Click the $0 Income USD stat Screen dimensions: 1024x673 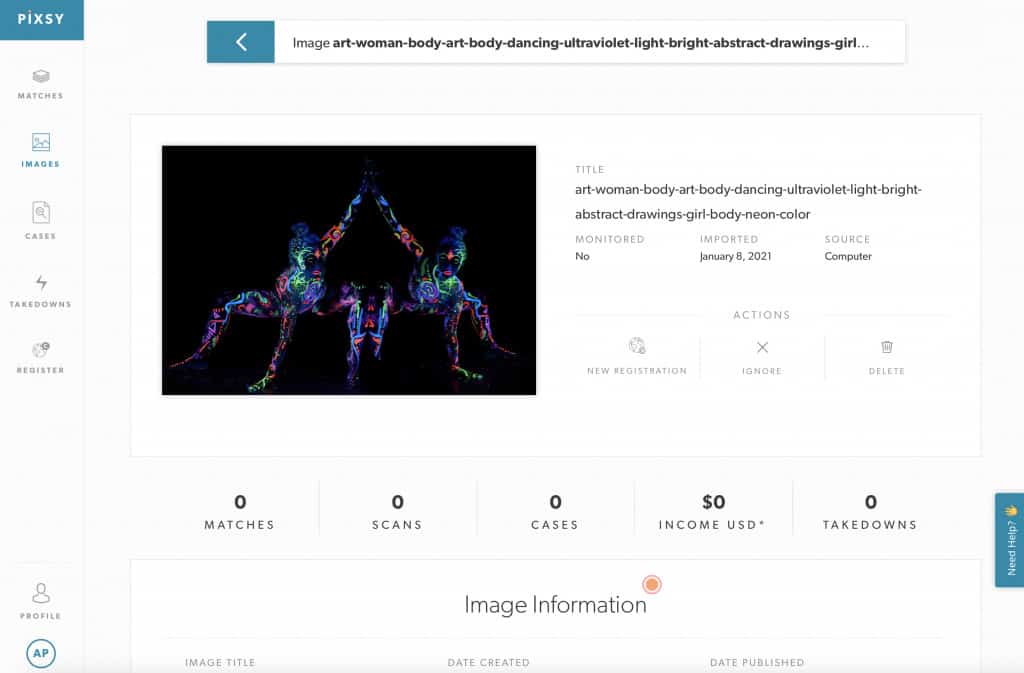713,512
